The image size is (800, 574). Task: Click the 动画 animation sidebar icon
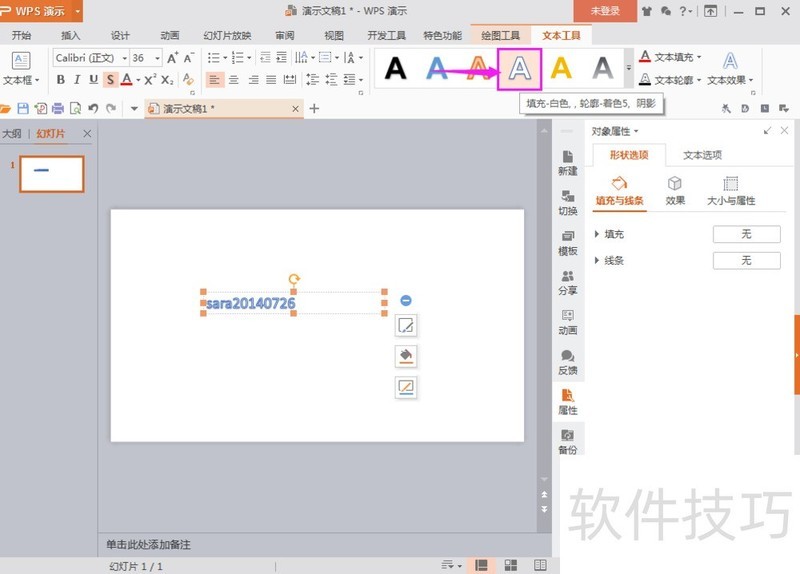pyautogui.click(x=567, y=321)
